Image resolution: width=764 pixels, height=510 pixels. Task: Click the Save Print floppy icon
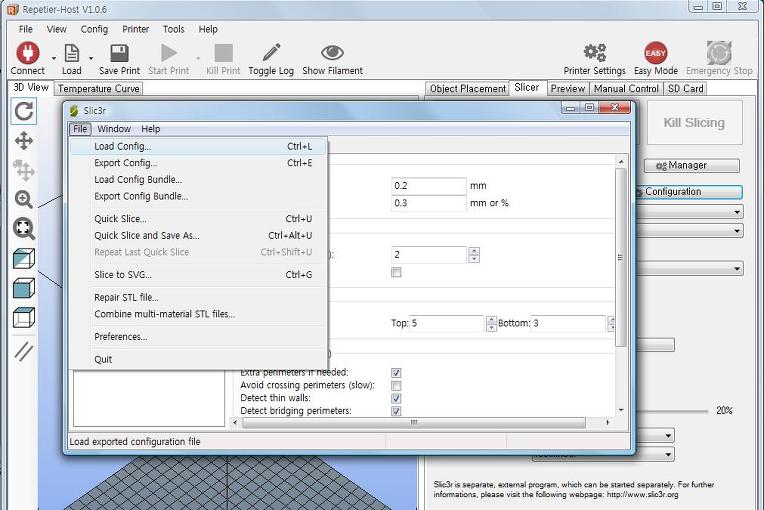119,53
